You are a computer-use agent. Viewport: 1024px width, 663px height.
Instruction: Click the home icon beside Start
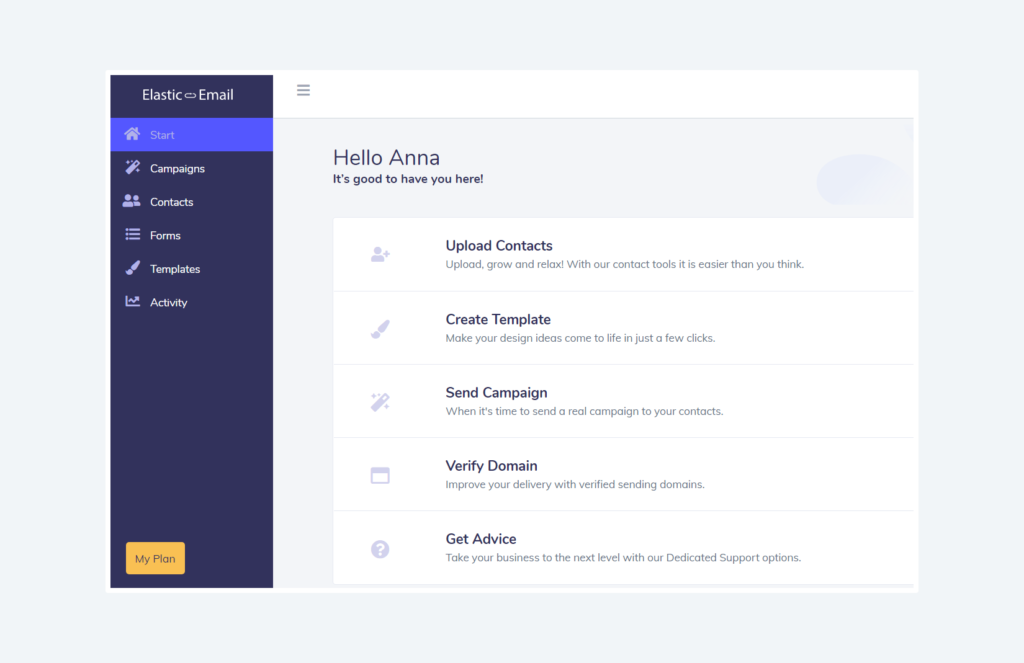click(132, 135)
